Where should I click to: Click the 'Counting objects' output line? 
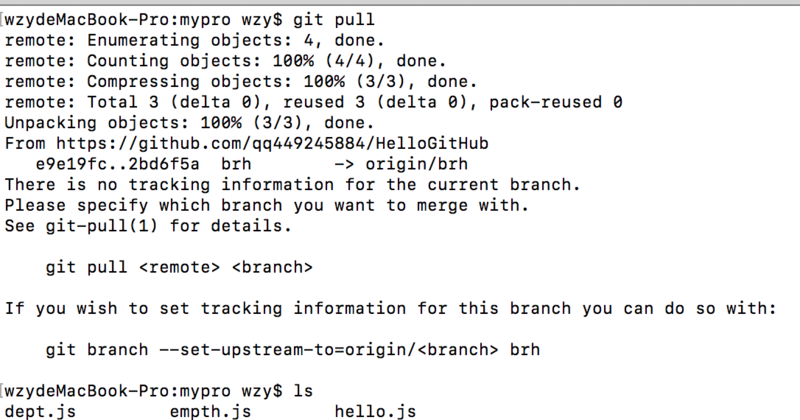point(225,61)
